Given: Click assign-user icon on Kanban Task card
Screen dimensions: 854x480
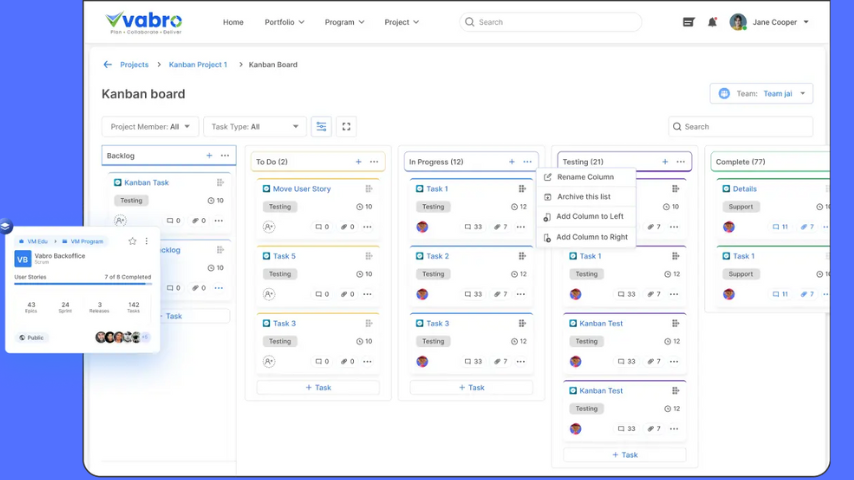Looking at the screenshot, I should point(120,221).
